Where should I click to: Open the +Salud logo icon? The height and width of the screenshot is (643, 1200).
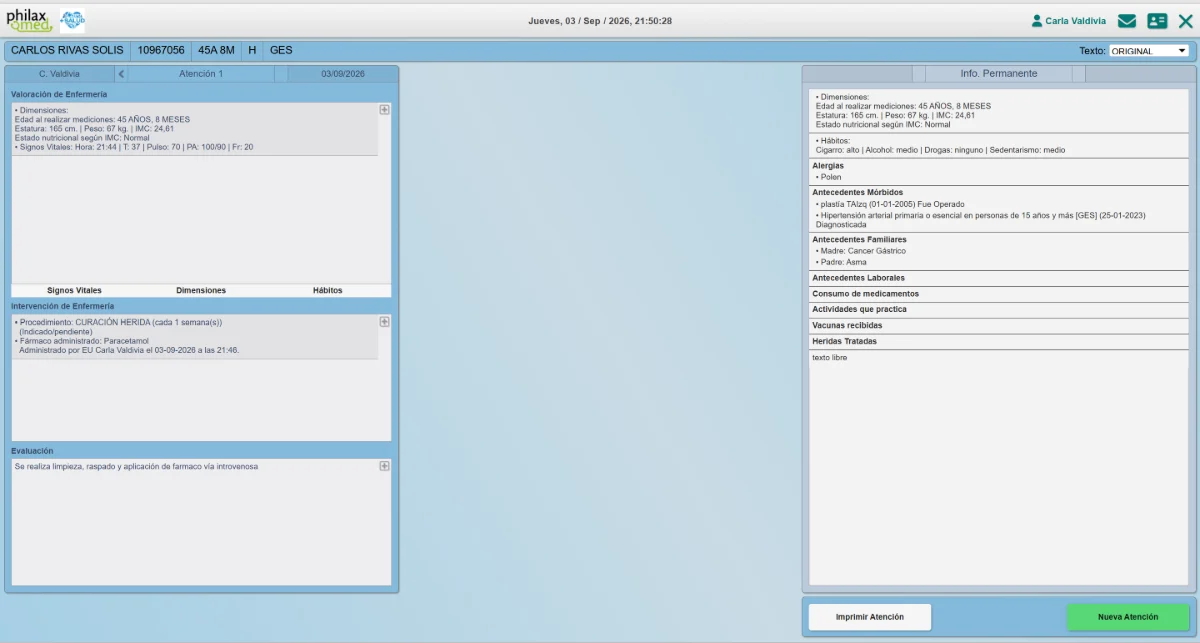click(73, 20)
